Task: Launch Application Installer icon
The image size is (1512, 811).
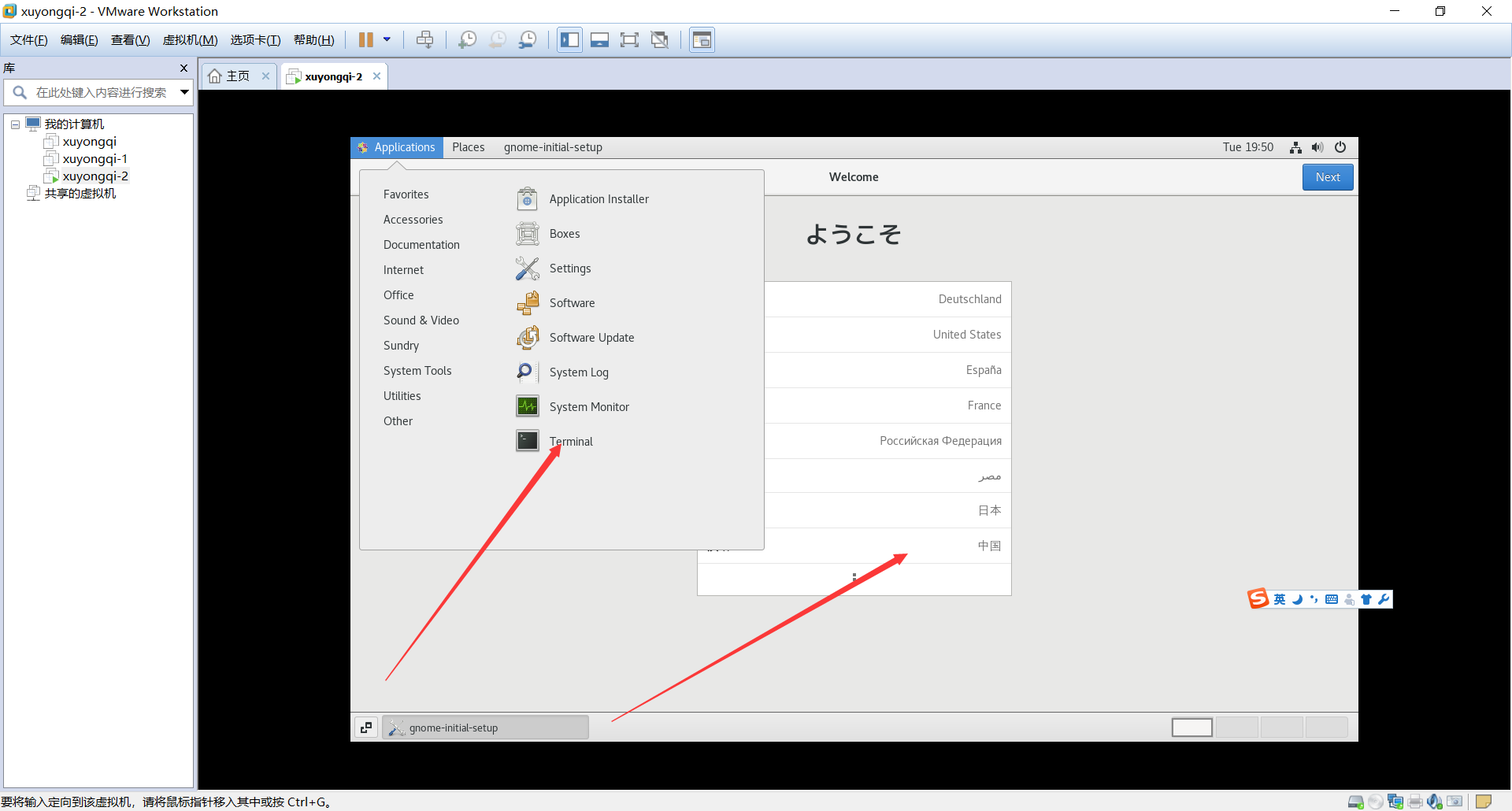Action: pyautogui.click(x=528, y=199)
